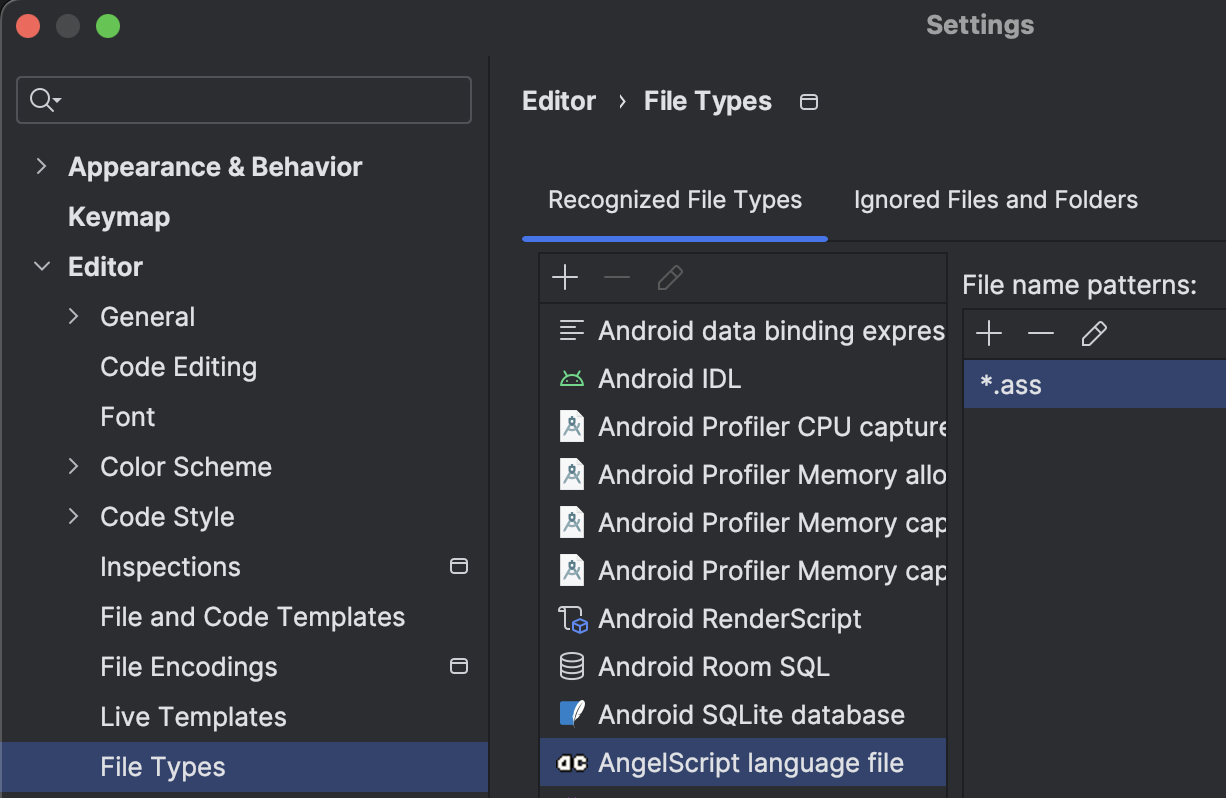Click the Android IDL icon
This screenshot has height=798, width=1226.
pos(571,379)
